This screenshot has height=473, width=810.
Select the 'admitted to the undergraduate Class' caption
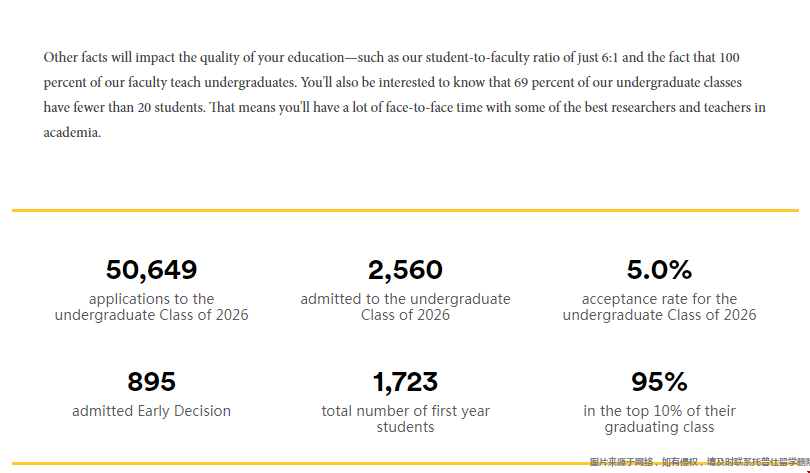(405, 307)
